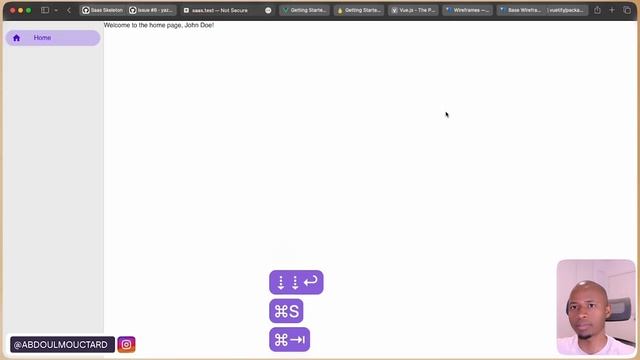Viewport: 640px width, 360px height.
Task: Click the GitHub icon on Saas Skeleton tab
Action: 86,10
